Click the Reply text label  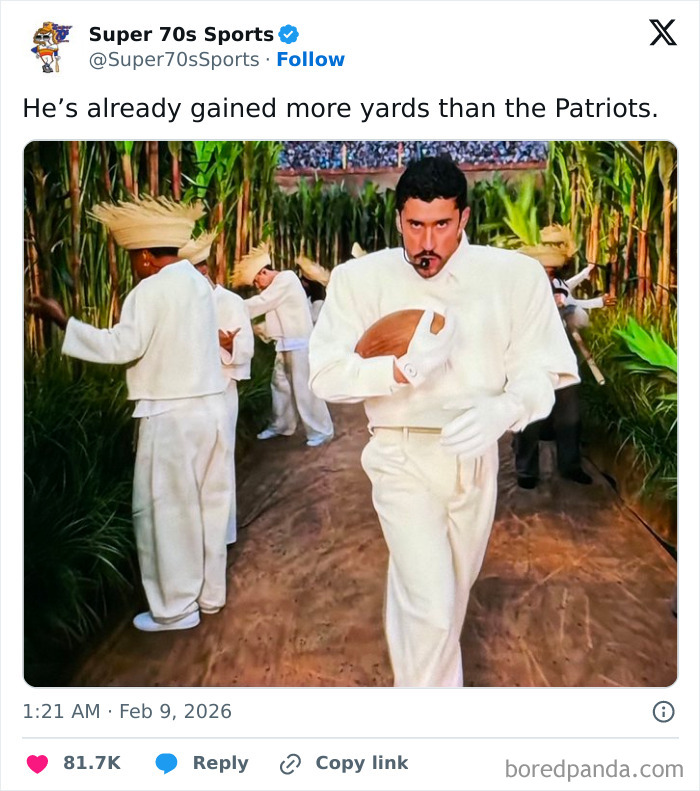coord(220,763)
